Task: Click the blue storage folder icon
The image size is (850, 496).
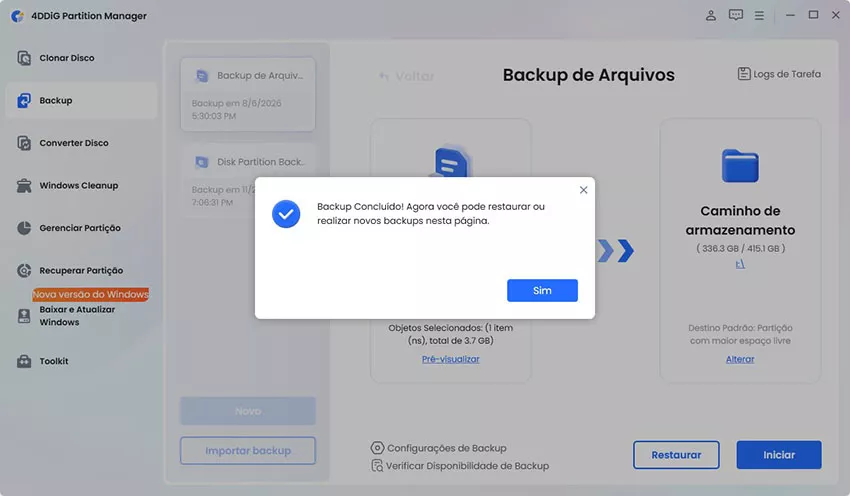Action: [x=740, y=165]
